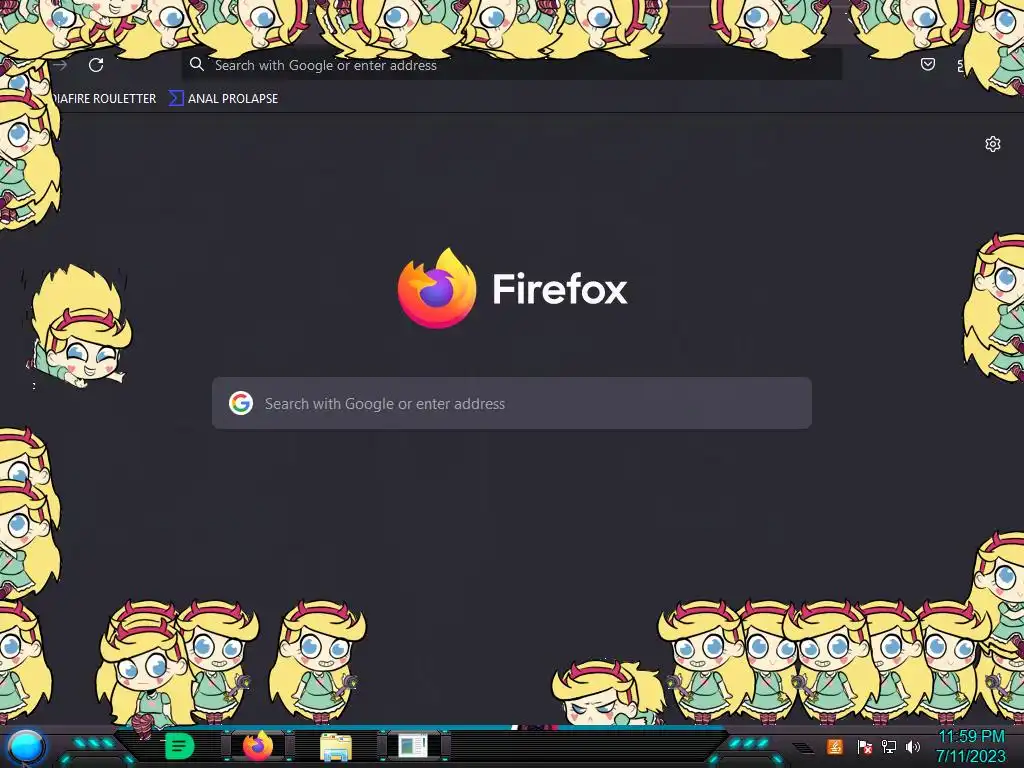Switch to the document window taskbar item
Screen dimensions: 1024x768
pyautogui.click(x=413, y=746)
